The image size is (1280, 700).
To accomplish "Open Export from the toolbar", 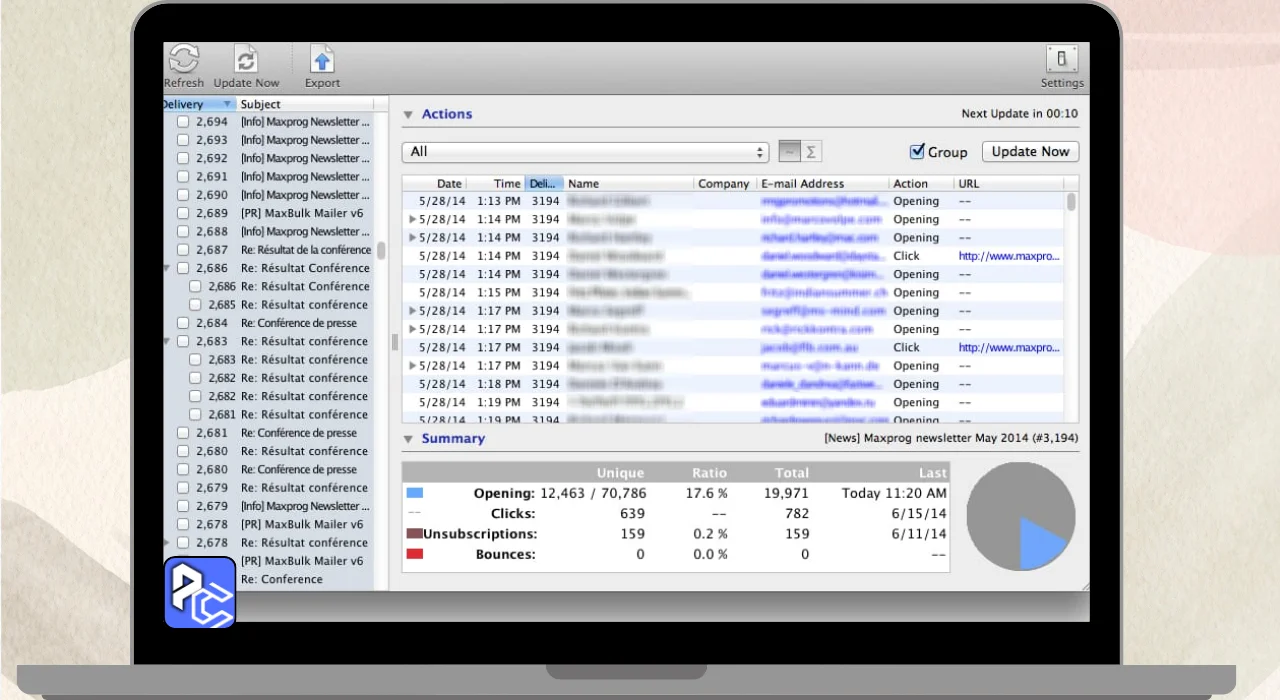I will 321,59.
